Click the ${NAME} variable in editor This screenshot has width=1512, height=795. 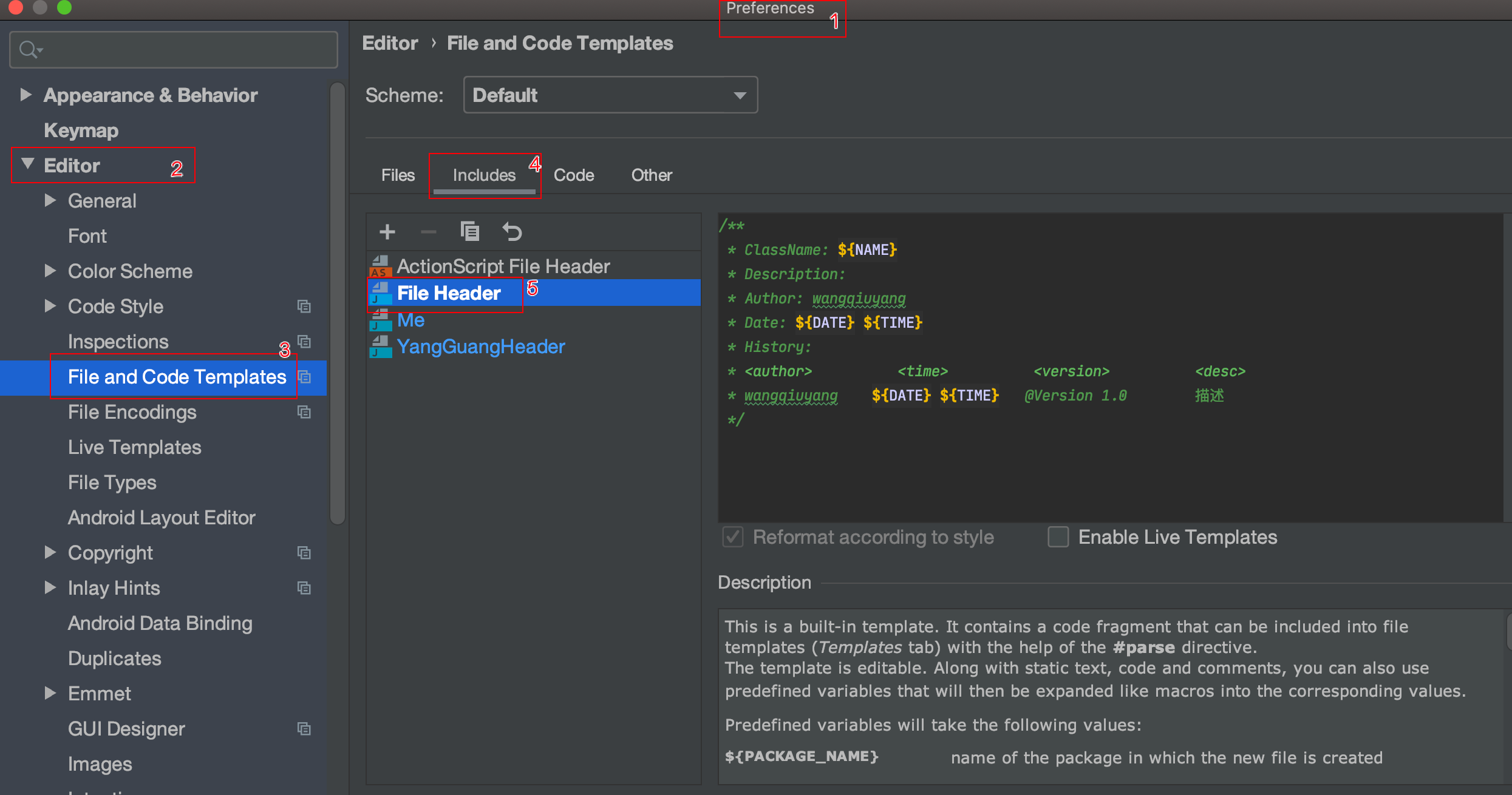867,250
